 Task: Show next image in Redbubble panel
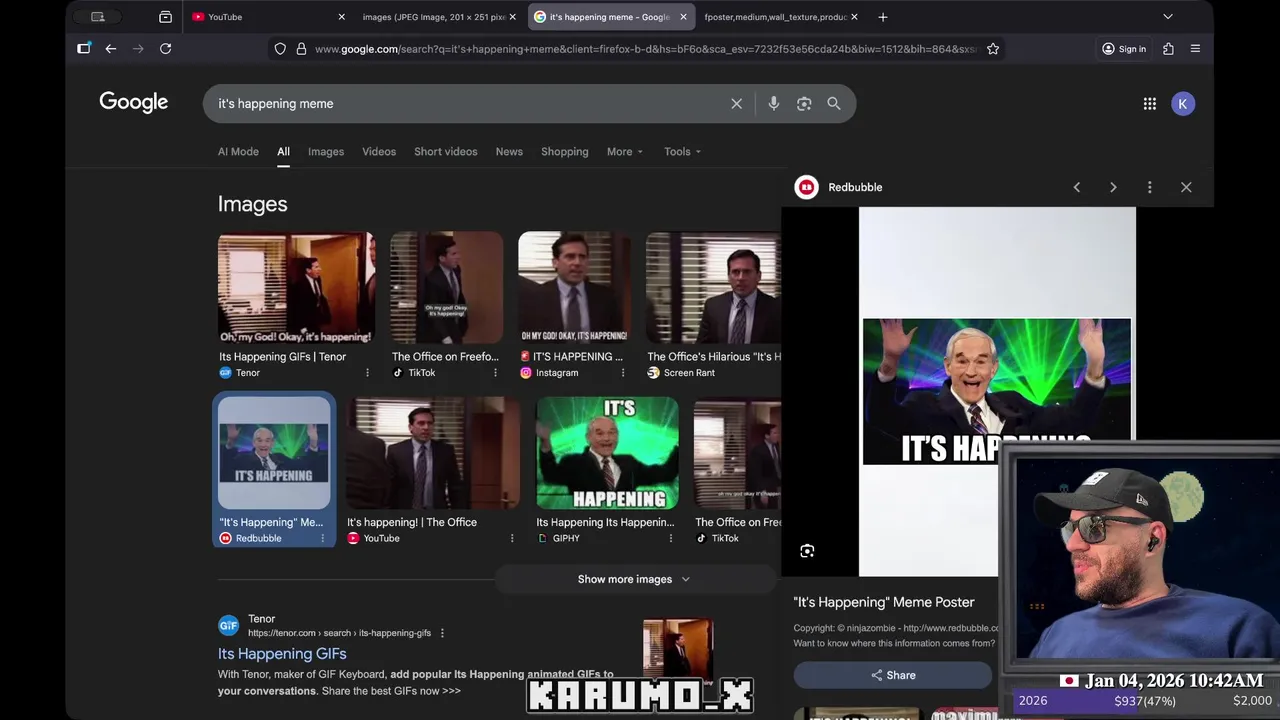(x=1113, y=187)
